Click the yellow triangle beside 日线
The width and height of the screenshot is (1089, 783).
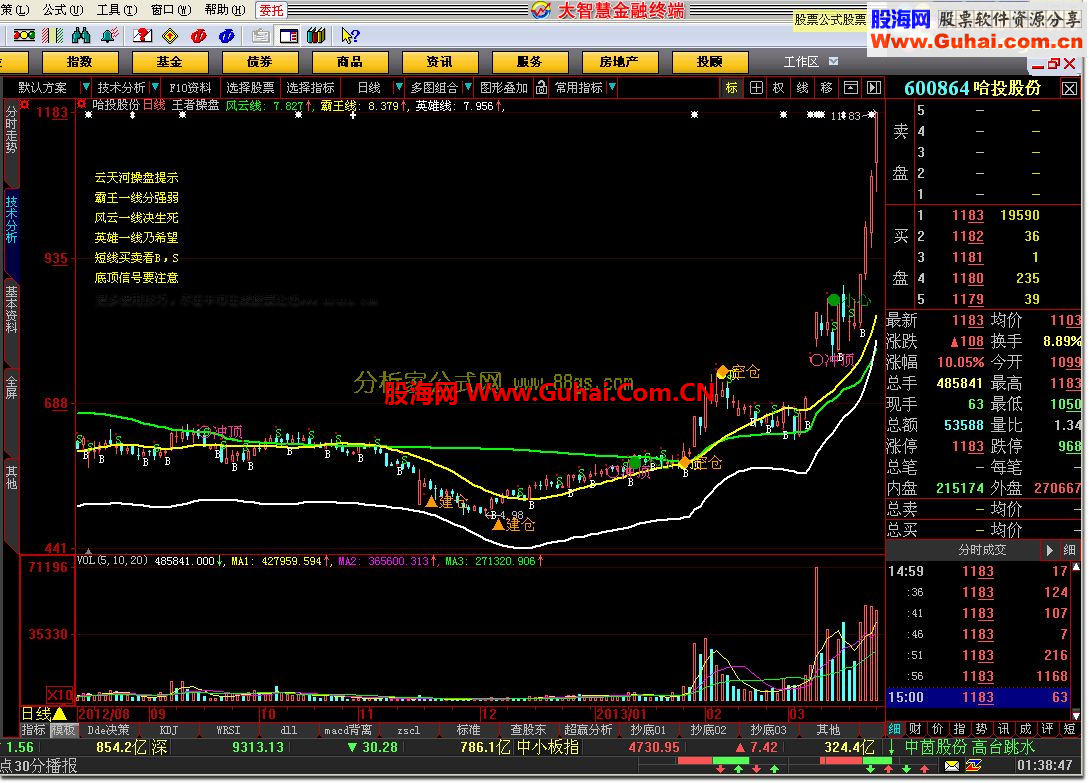pos(60,714)
